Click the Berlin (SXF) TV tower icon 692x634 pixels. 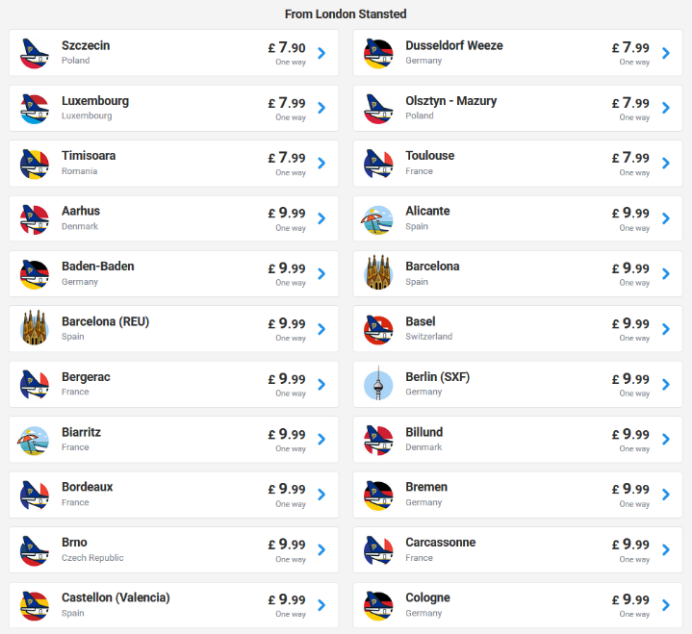378,383
